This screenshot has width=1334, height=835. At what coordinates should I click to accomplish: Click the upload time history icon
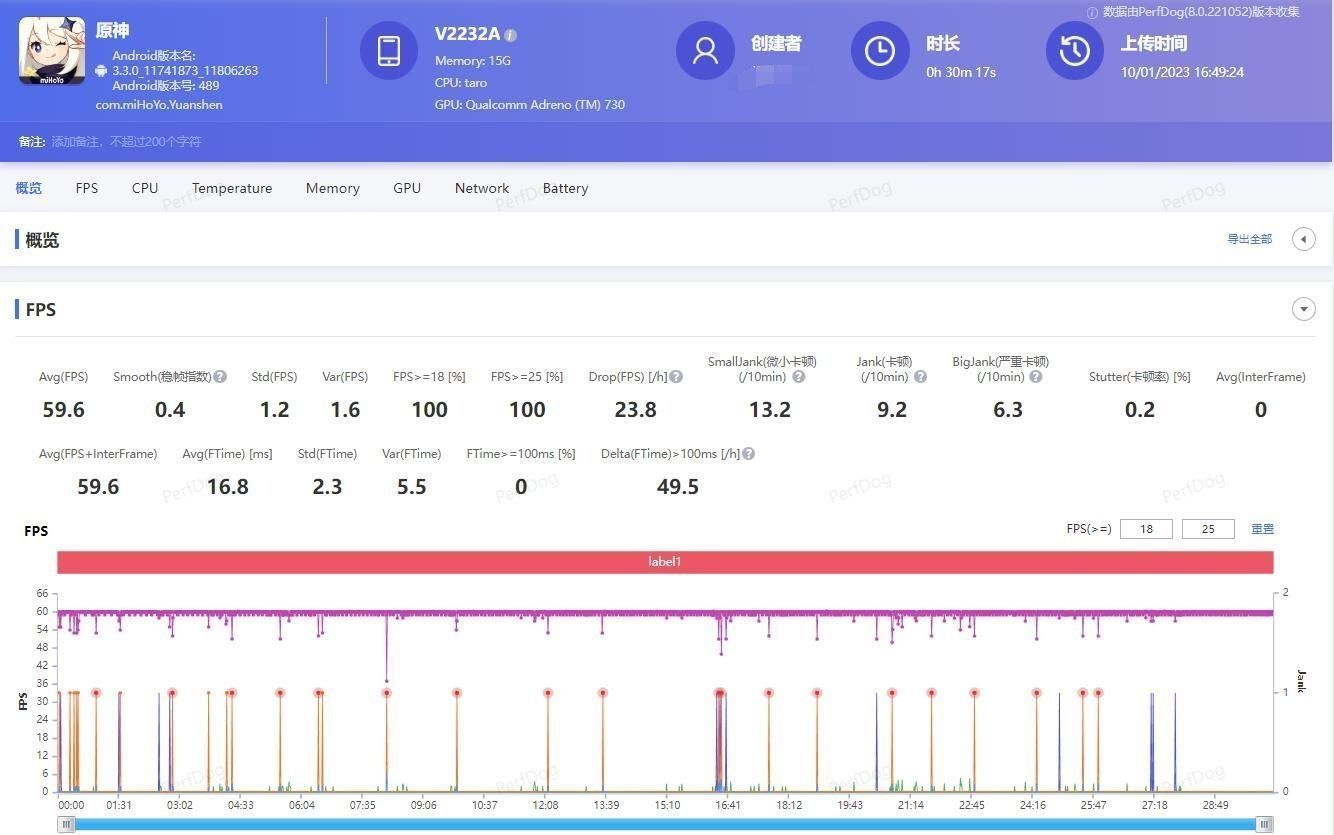pyautogui.click(x=1075, y=51)
